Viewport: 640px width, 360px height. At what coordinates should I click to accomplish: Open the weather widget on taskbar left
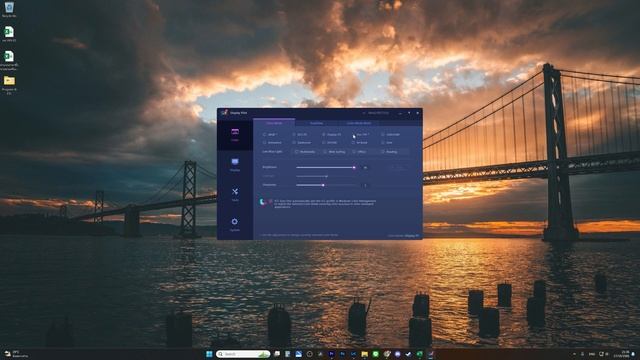point(16,354)
